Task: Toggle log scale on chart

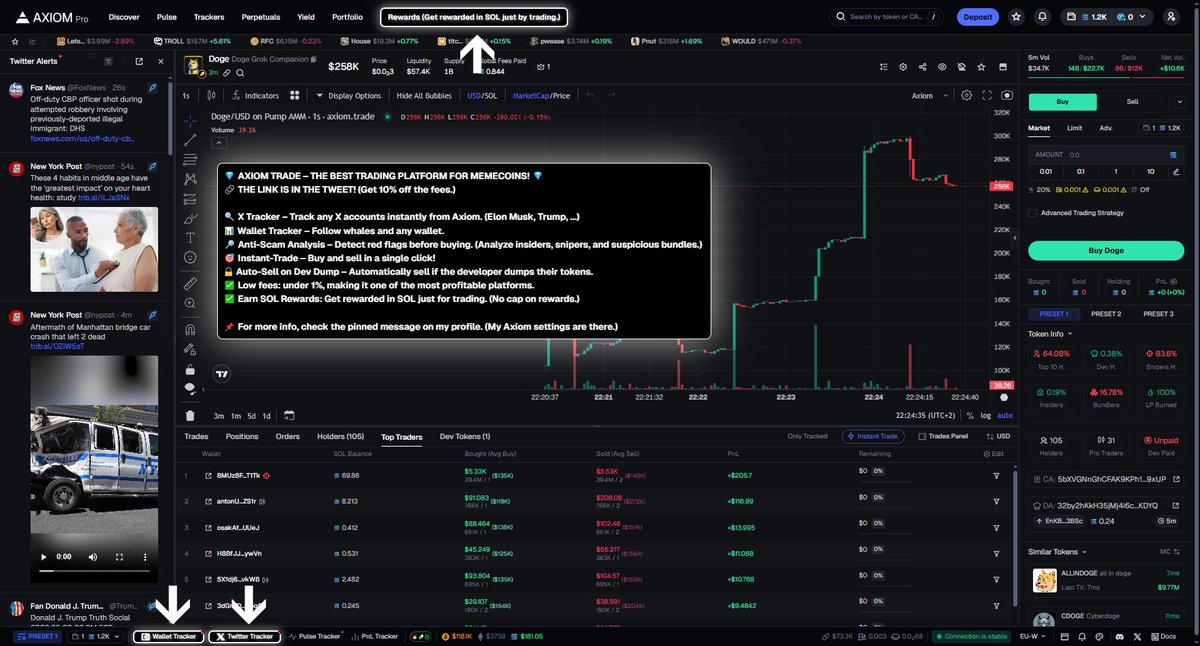Action: [987, 415]
